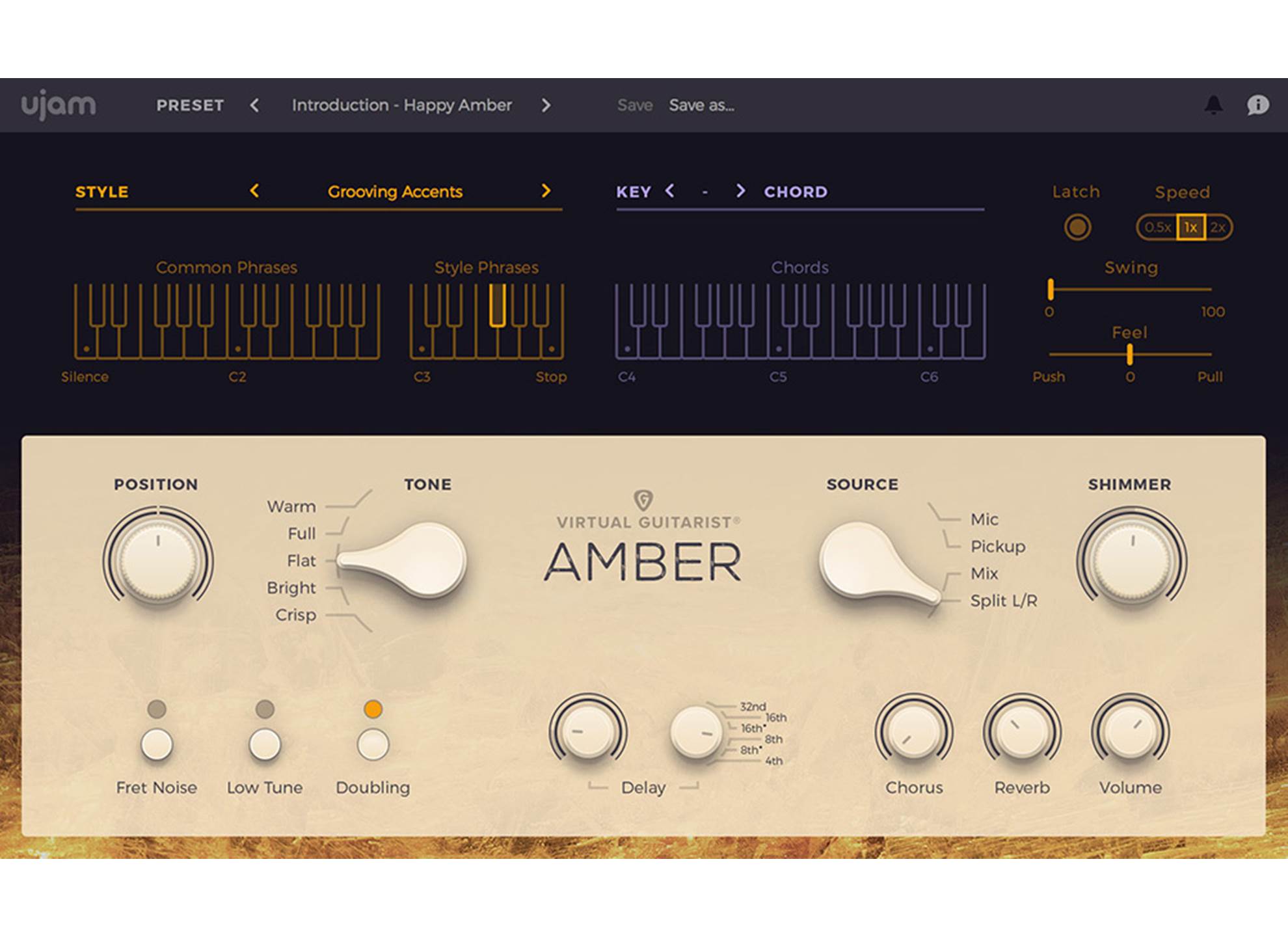Click the Save as... button

(x=701, y=105)
